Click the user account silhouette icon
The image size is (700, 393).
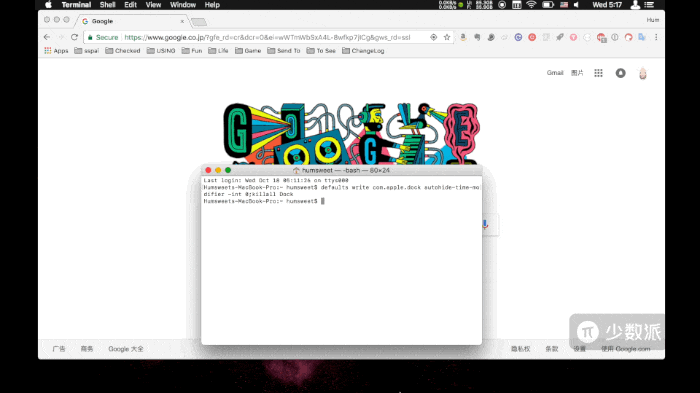(x=635, y=5)
